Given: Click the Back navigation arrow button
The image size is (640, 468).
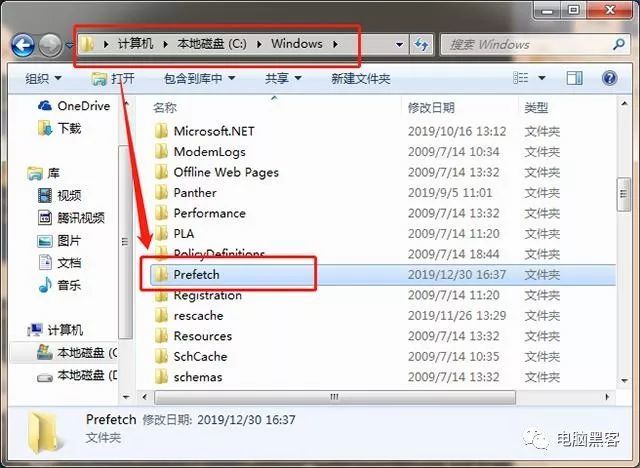Looking at the screenshot, I should [23, 44].
